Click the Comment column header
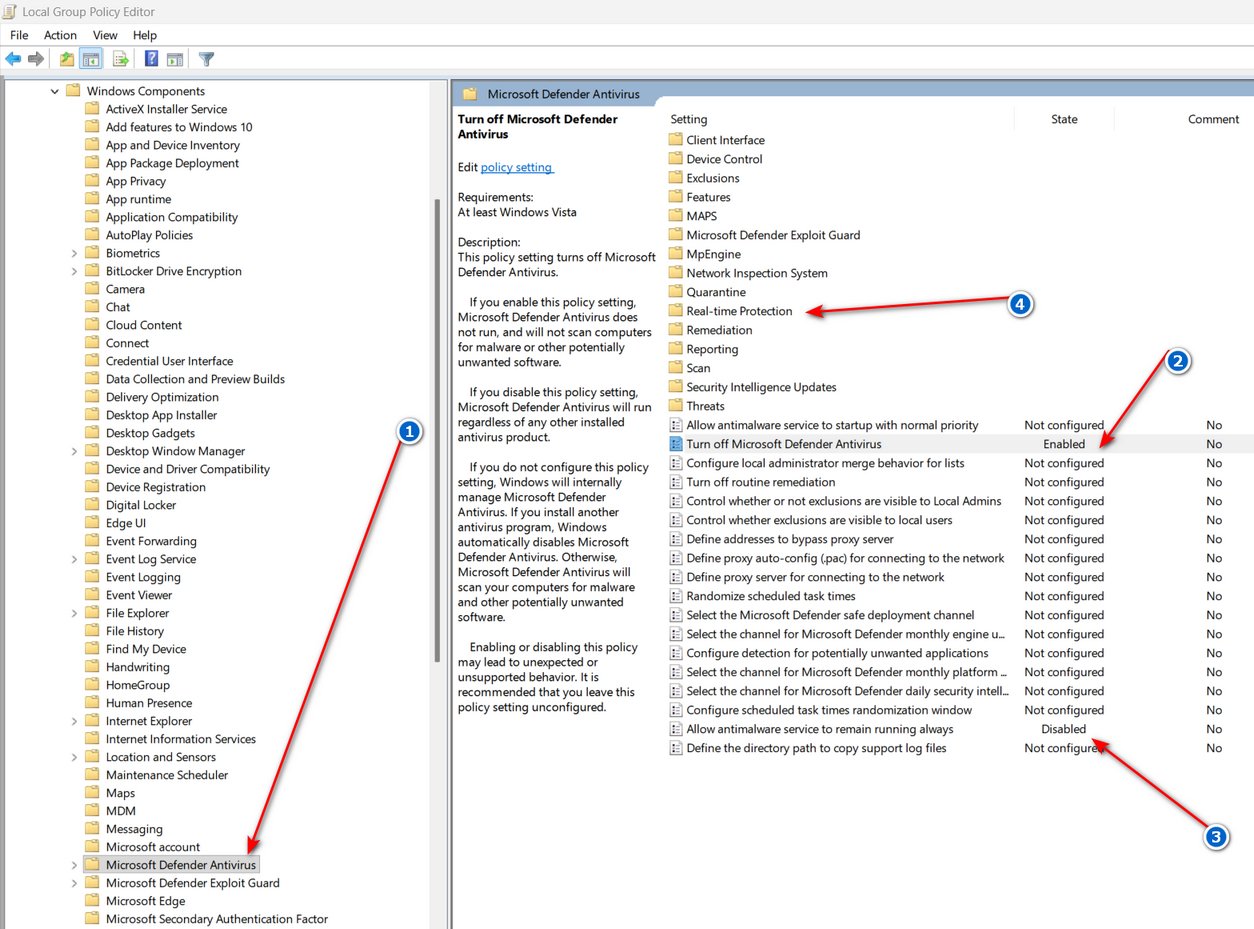1254x929 pixels. tap(1213, 119)
